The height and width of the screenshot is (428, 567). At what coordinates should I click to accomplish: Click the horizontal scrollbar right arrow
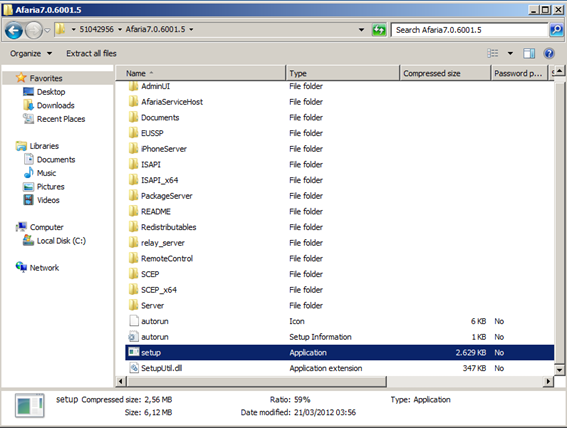click(x=549, y=381)
